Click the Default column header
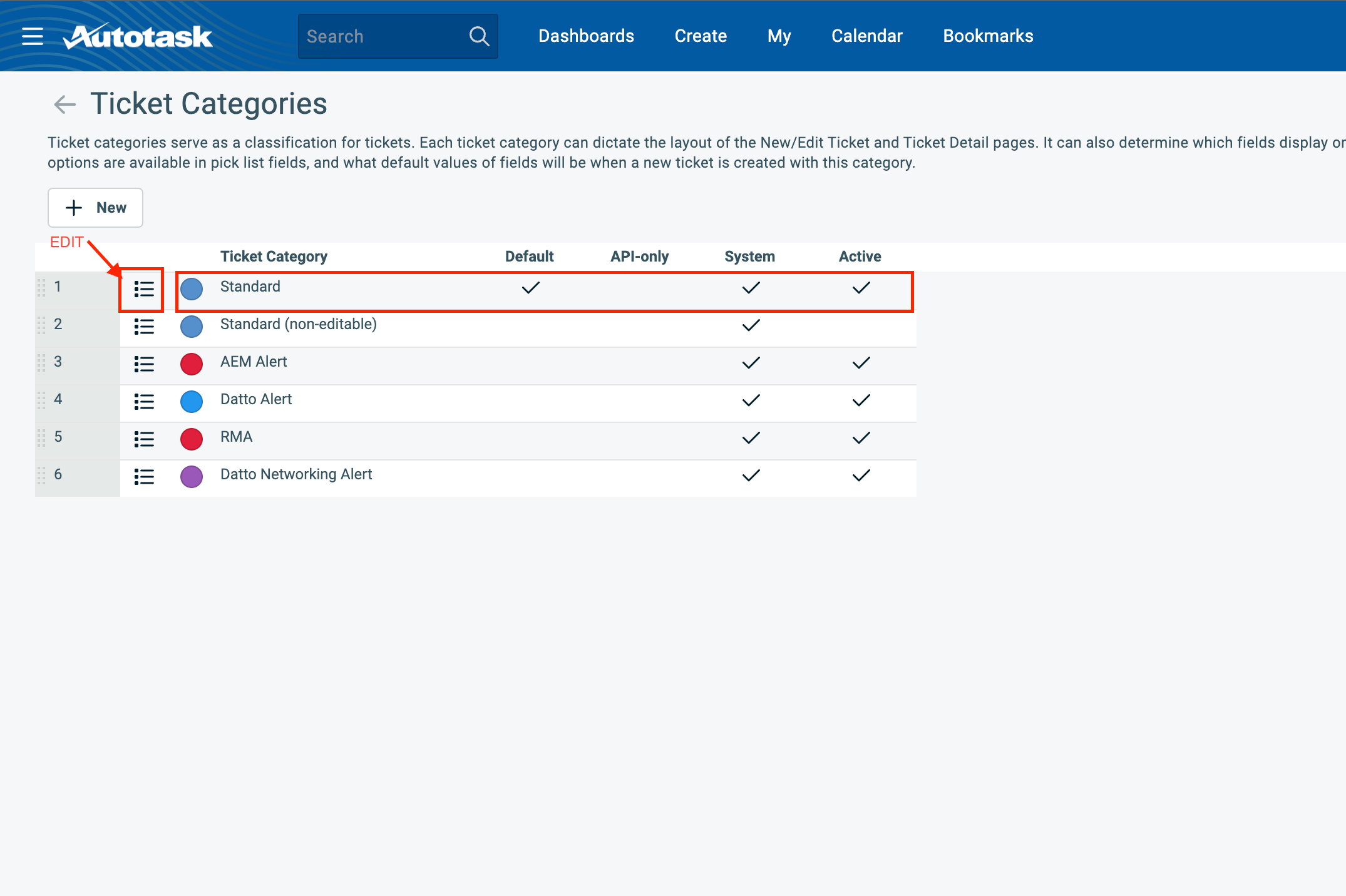Screen dimensions: 1346x896 click(530, 257)
